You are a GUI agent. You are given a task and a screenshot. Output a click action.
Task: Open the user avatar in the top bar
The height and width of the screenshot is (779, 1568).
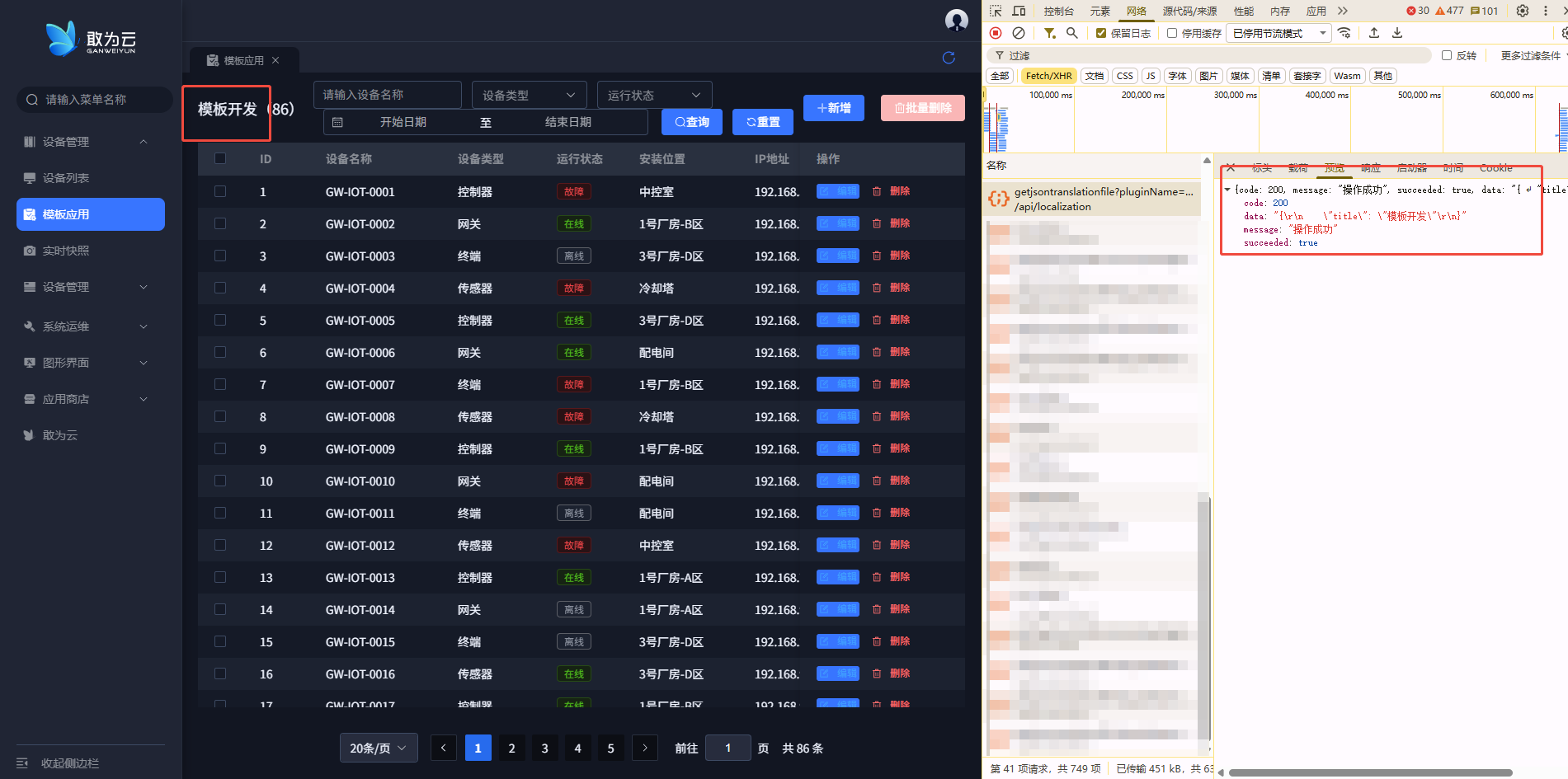tap(957, 21)
